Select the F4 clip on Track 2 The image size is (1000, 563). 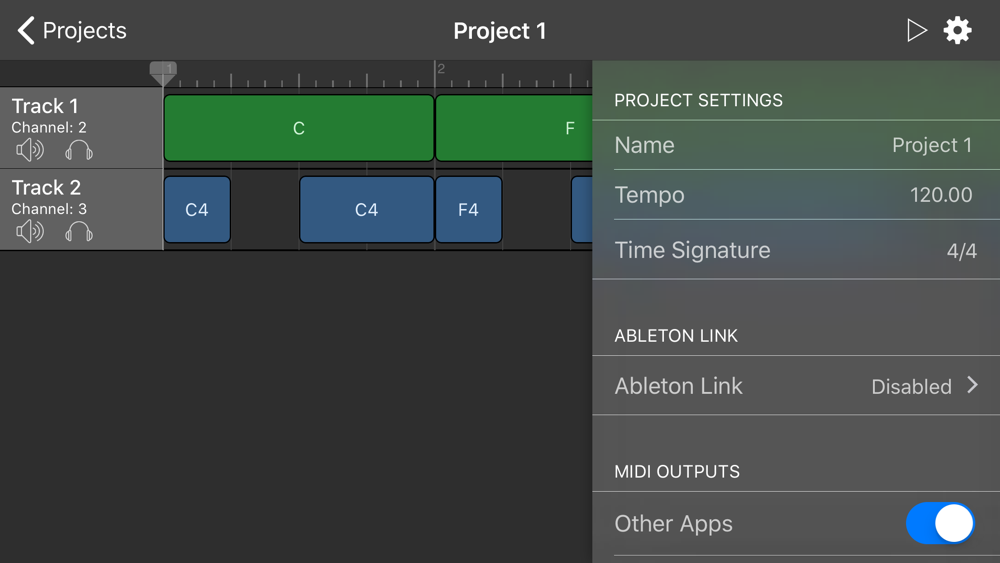[468, 210]
